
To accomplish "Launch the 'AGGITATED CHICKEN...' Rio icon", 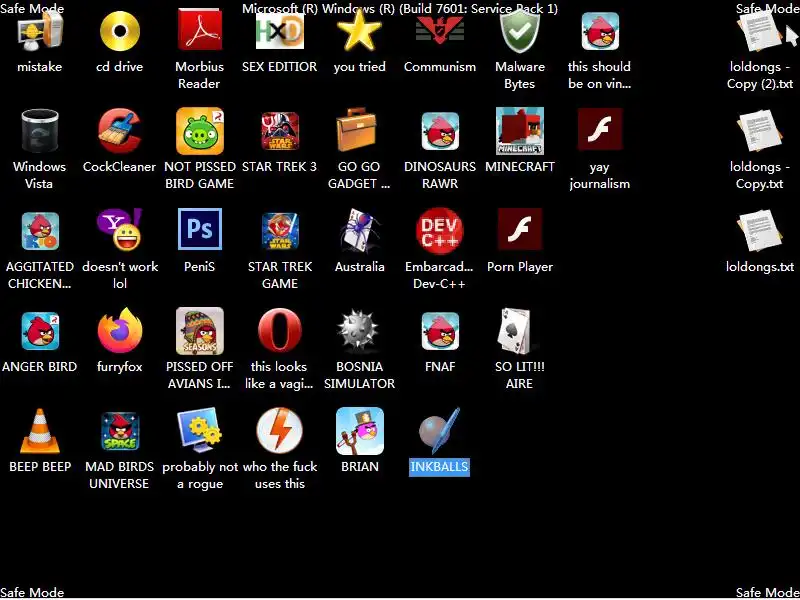I will [x=40, y=231].
